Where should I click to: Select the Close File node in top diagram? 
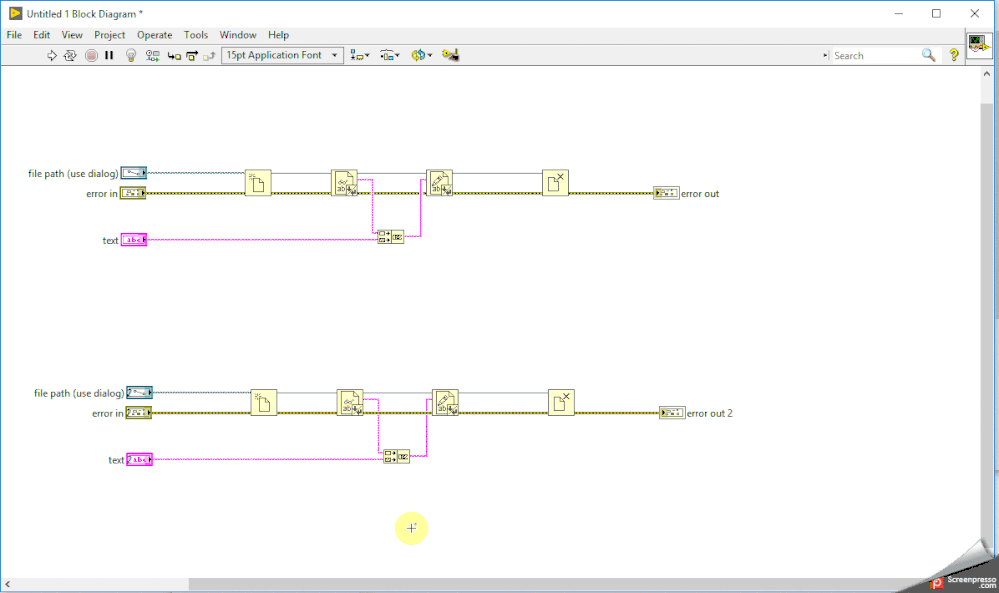click(555, 183)
